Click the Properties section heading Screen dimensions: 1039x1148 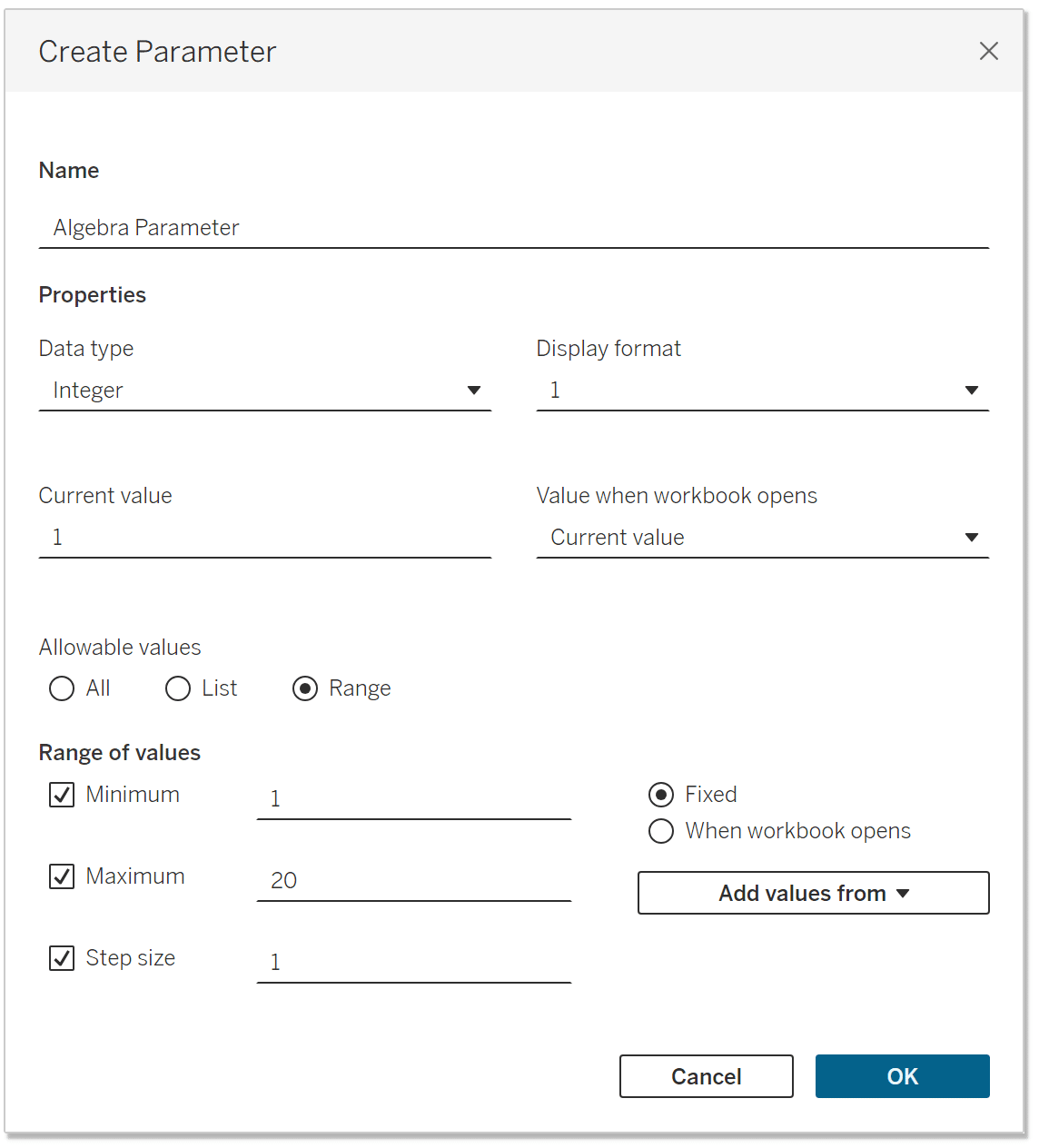93,295
